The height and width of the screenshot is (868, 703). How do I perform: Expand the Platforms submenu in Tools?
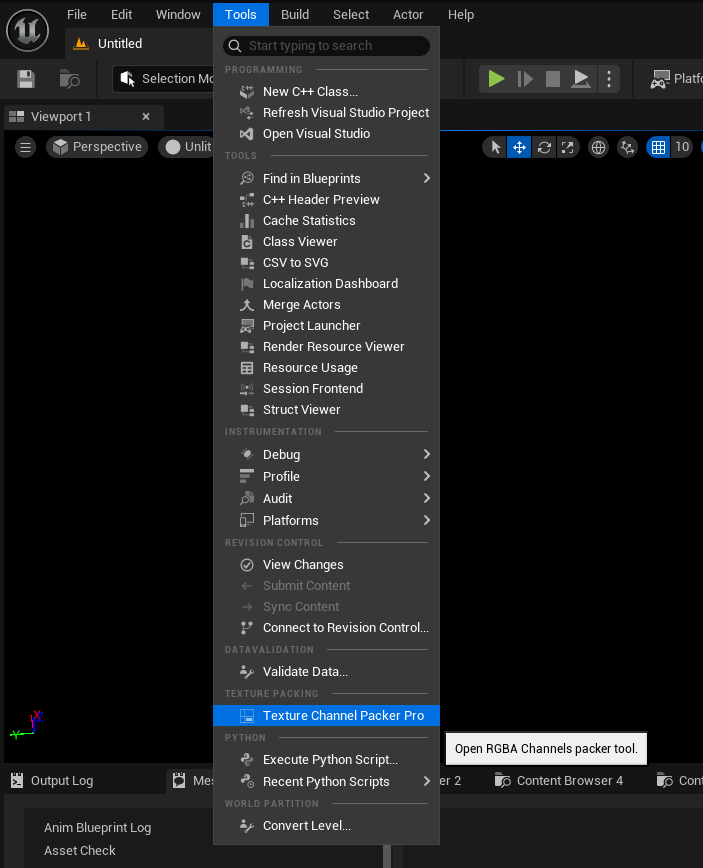coord(327,521)
